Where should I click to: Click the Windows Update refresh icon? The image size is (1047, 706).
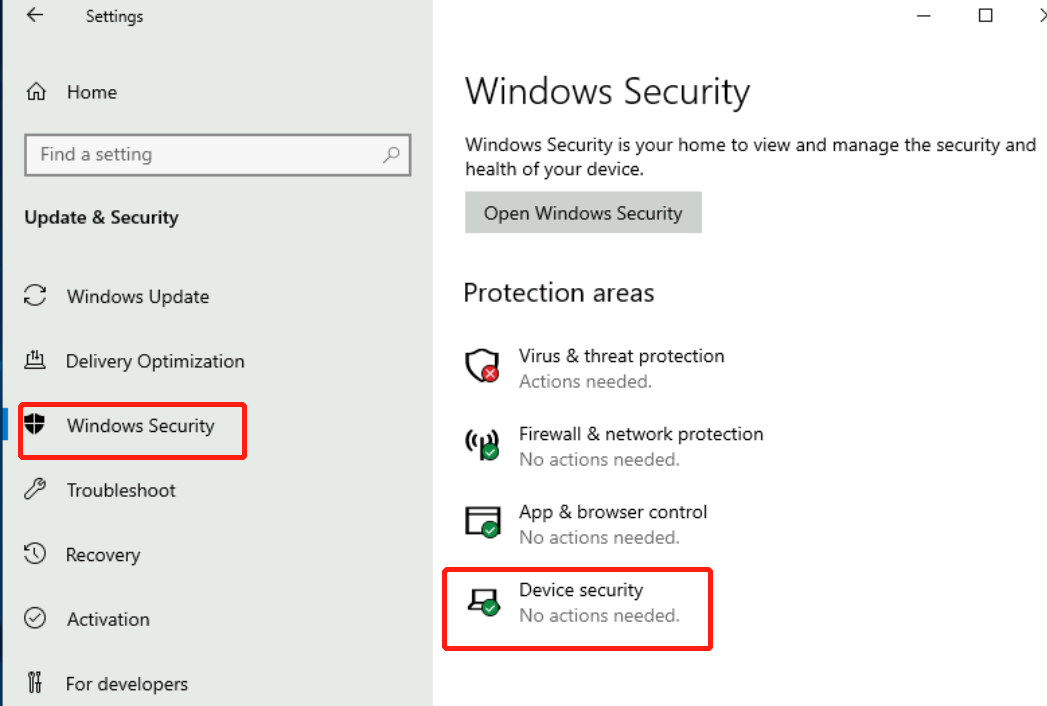[x=35, y=296]
